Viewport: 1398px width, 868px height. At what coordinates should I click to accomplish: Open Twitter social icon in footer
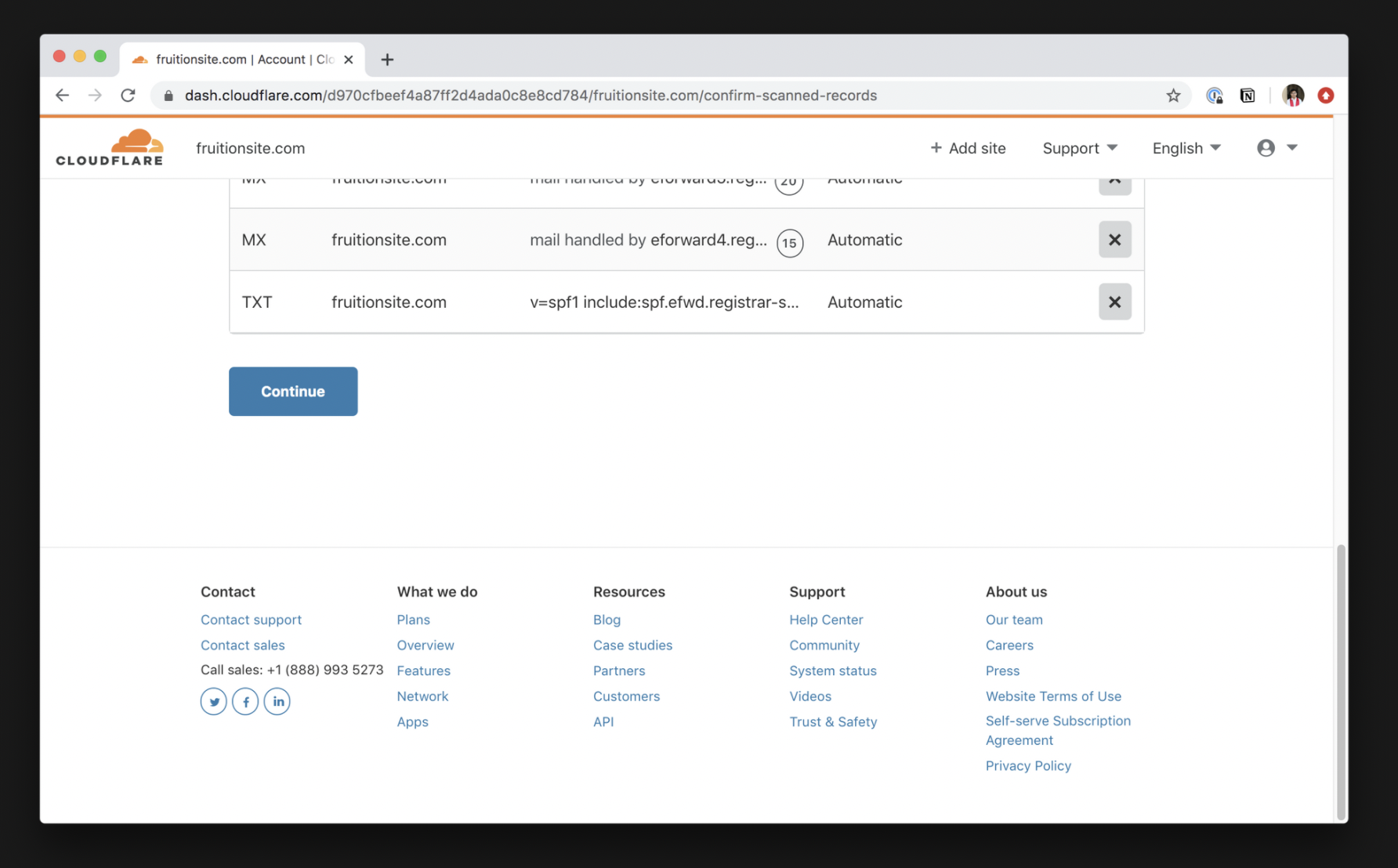click(x=214, y=701)
